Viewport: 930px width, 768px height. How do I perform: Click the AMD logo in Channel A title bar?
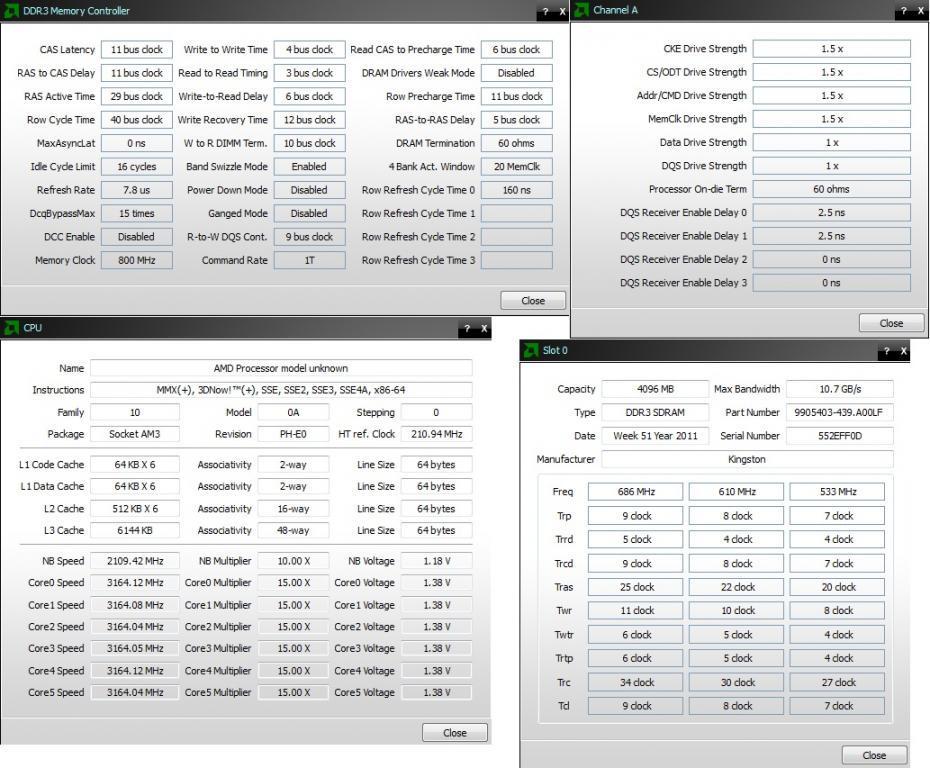(581, 10)
